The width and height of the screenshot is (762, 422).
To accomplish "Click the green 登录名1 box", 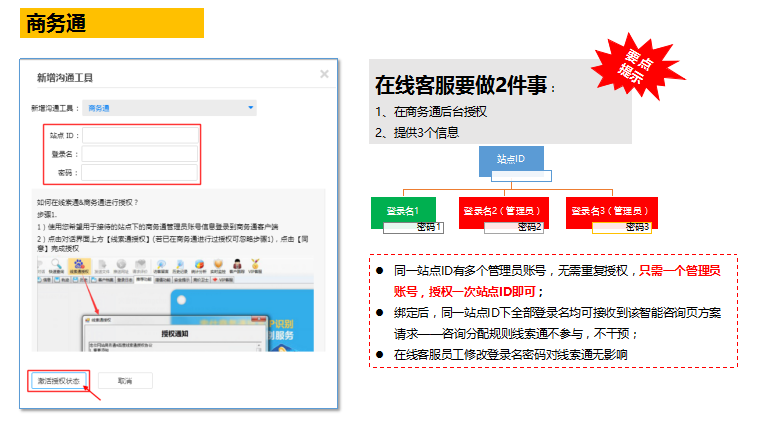I will 403,211.
